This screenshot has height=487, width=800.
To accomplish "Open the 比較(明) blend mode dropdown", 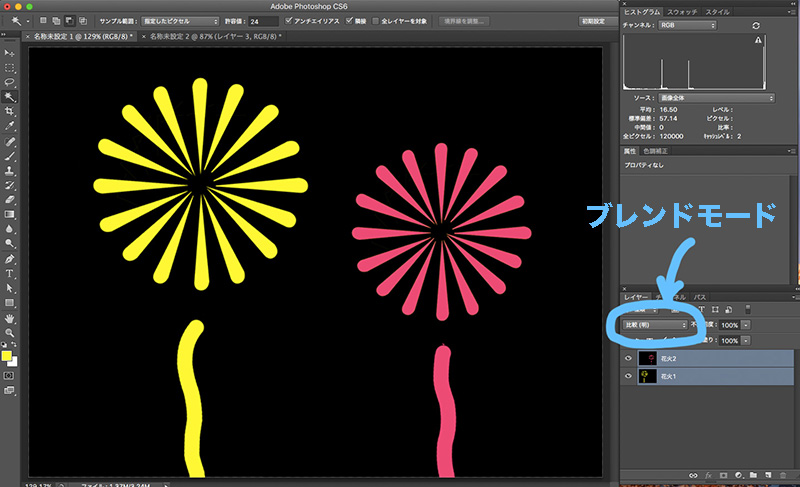I will point(655,325).
